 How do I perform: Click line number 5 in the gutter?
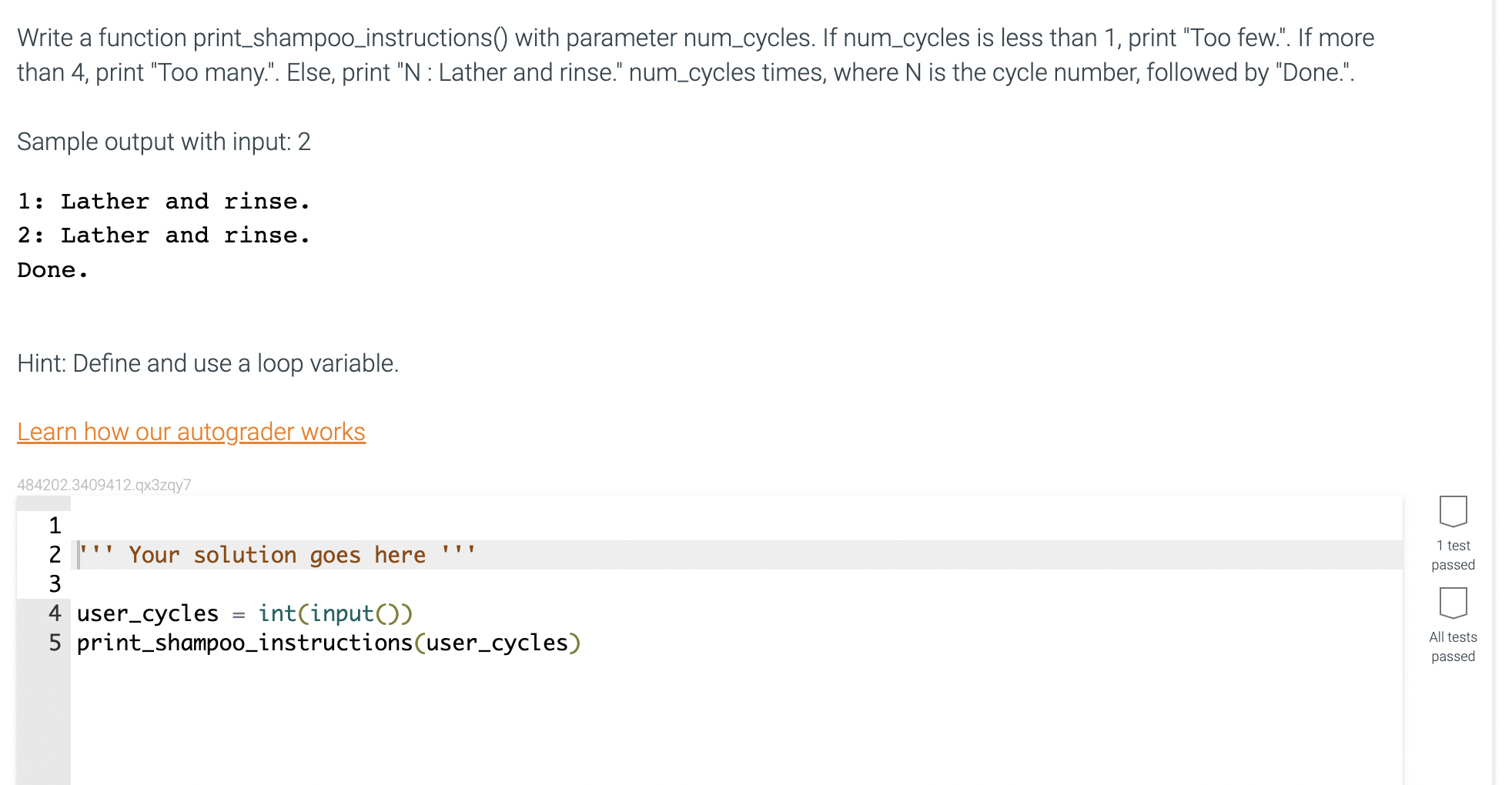[x=54, y=643]
